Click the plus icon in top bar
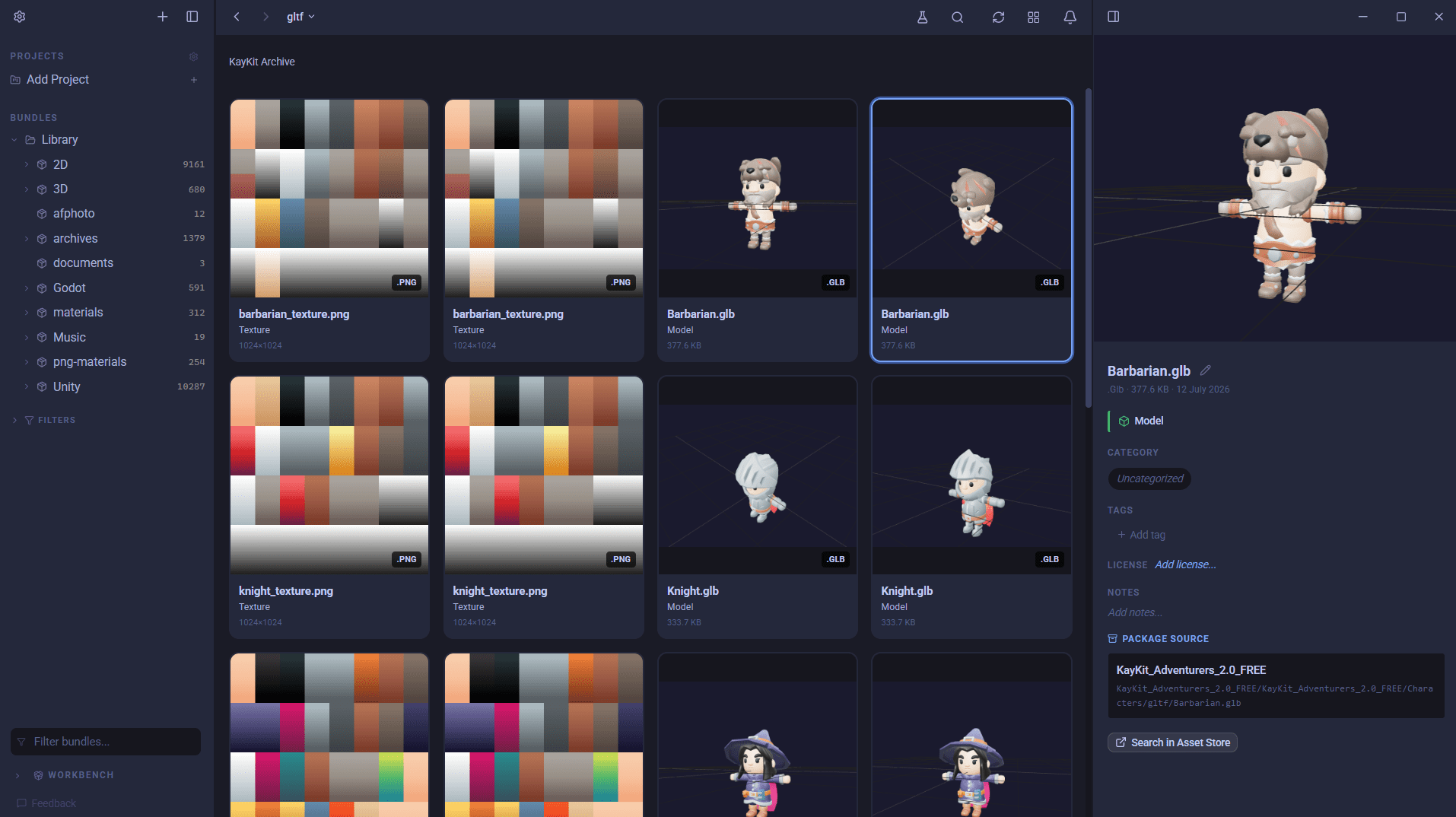This screenshot has width=1456, height=817. pos(162,17)
